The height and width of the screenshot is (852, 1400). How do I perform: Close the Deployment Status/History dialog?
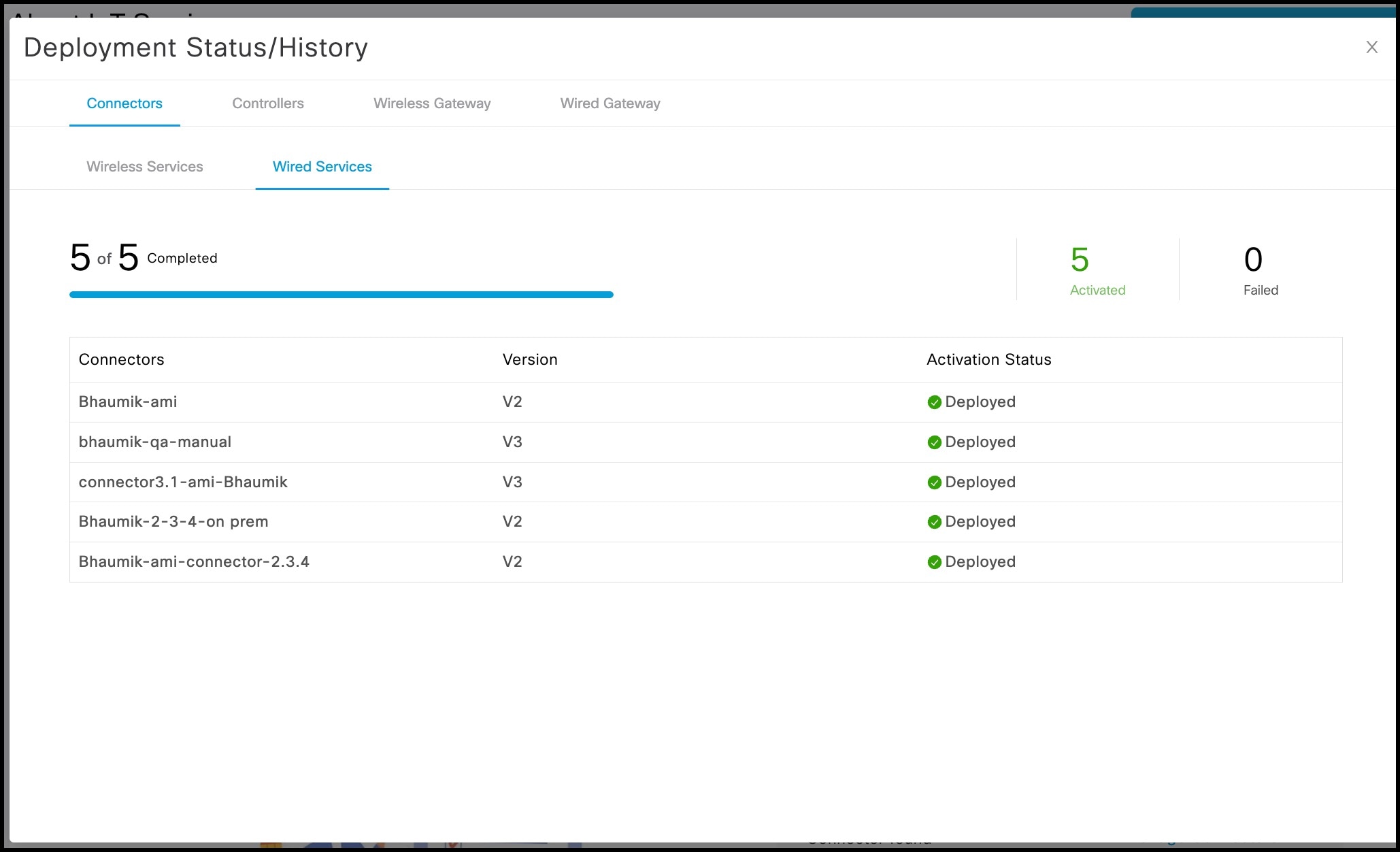click(1371, 47)
